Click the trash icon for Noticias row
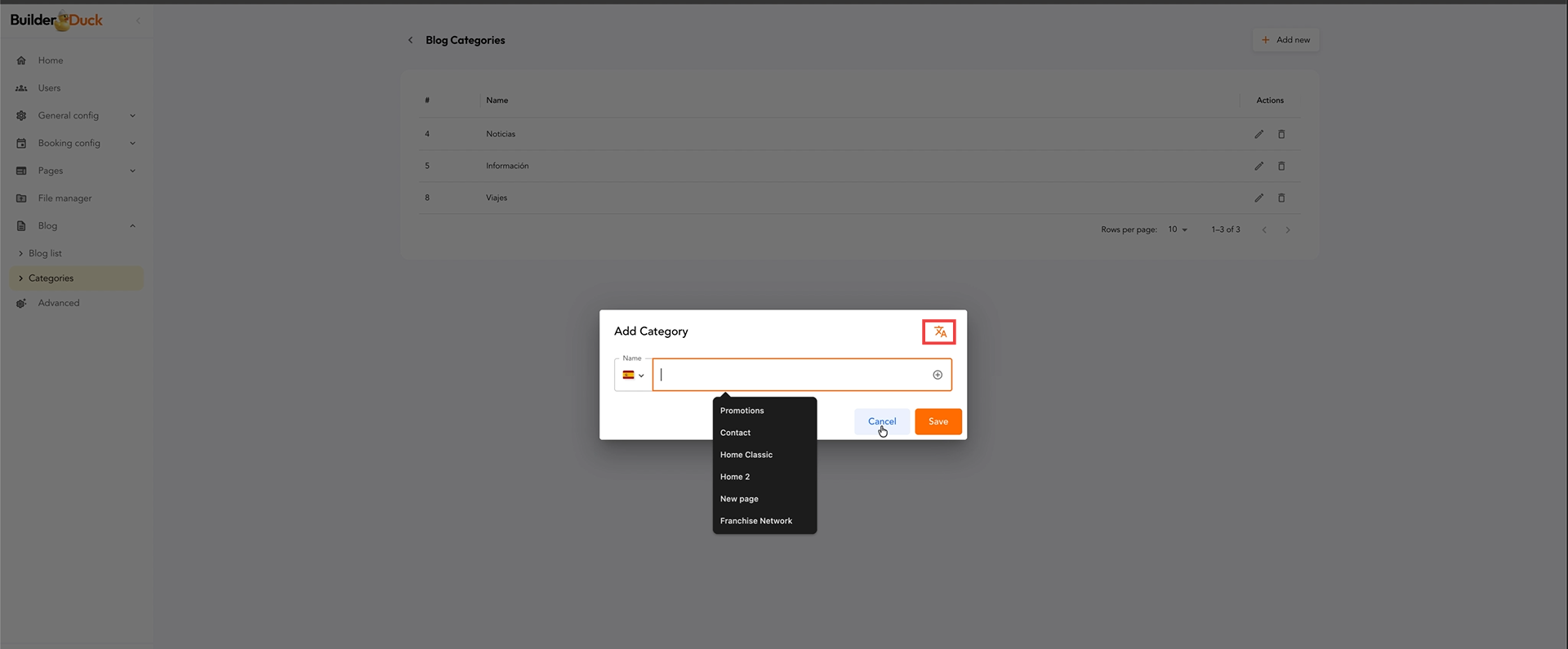This screenshot has height=649, width=1568. coord(1281,134)
